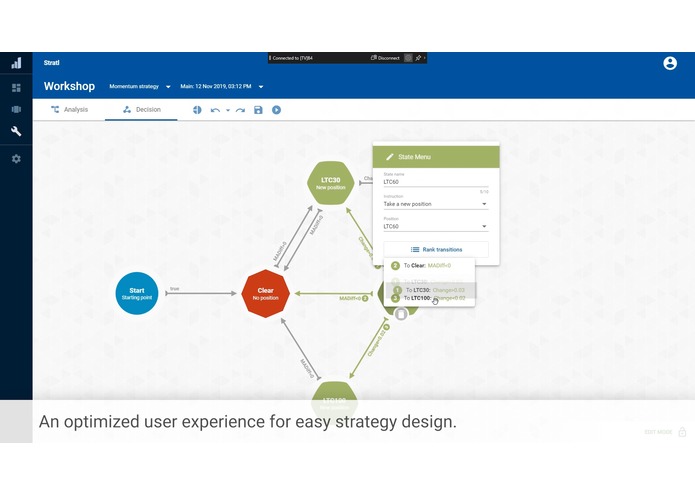Open the user account avatar icon
The width and height of the screenshot is (695, 494).
(670, 63)
